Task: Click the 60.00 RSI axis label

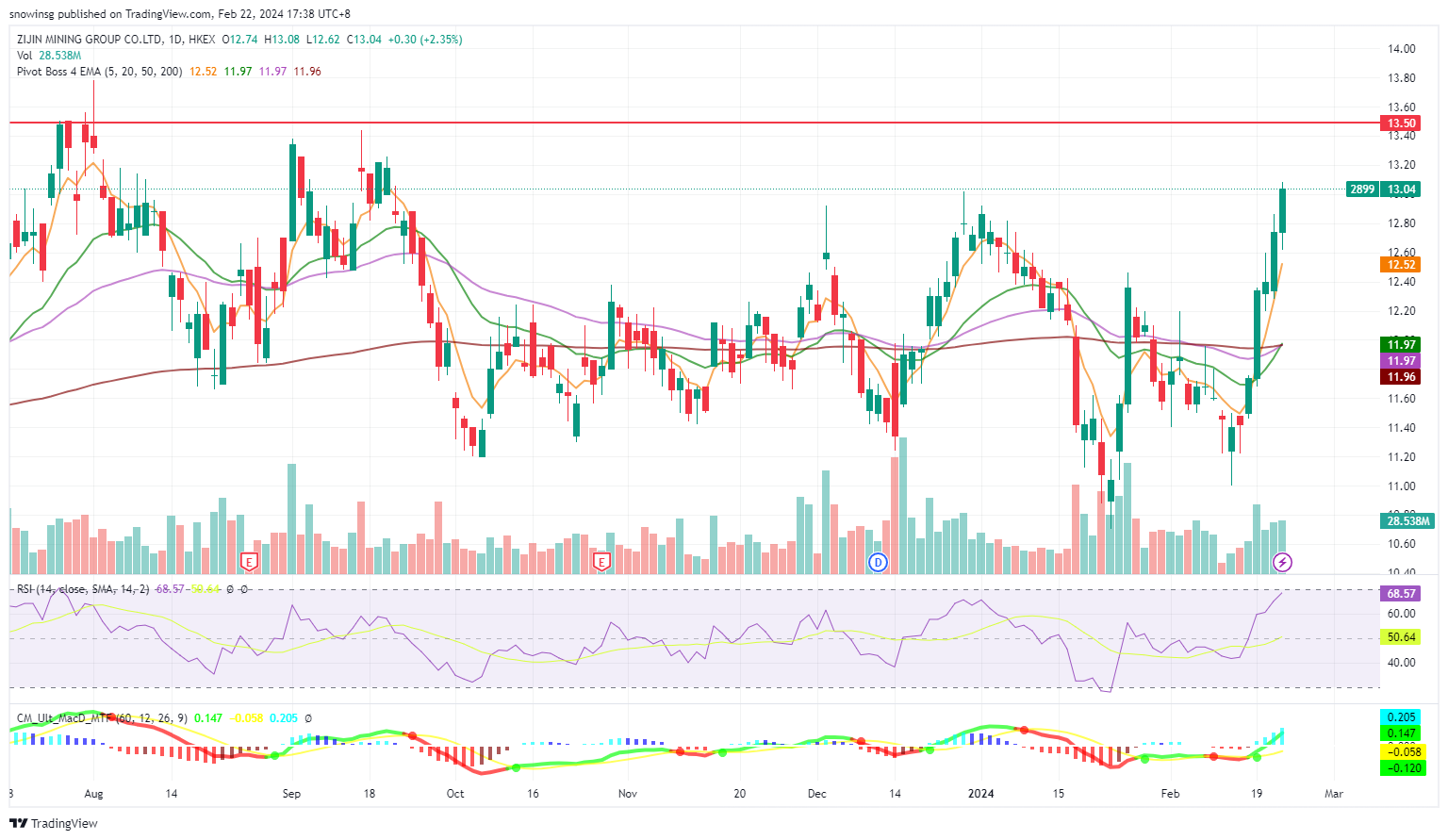Action: tap(1402, 614)
